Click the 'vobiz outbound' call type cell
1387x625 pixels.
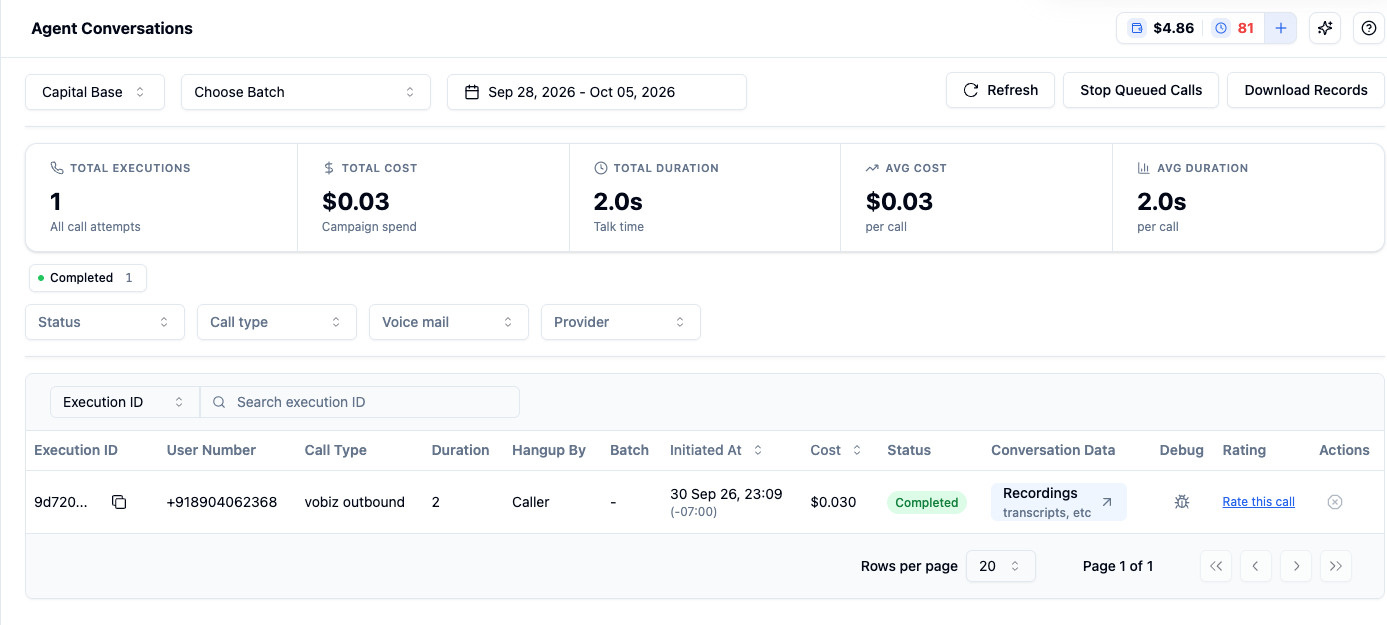click(x=355, y=502)
